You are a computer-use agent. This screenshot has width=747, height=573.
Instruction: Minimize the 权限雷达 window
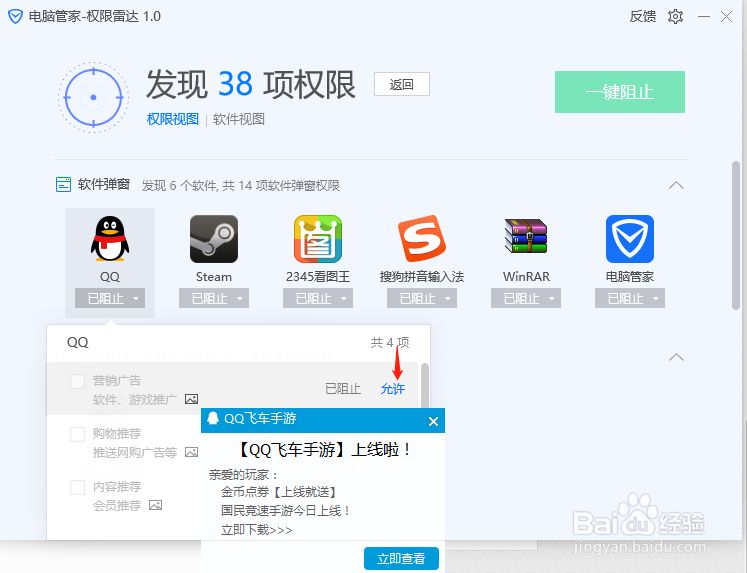[x=704, y=17]
